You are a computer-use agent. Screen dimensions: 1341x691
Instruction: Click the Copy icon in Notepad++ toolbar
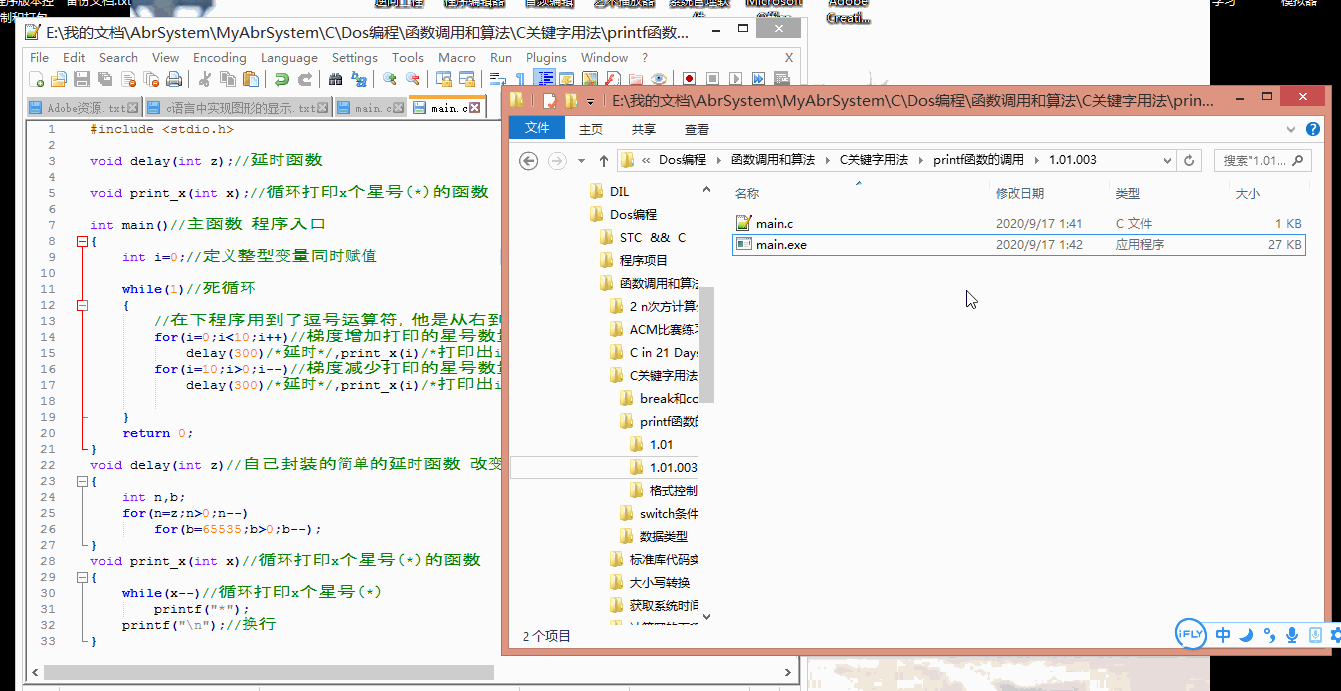point(228,80)
